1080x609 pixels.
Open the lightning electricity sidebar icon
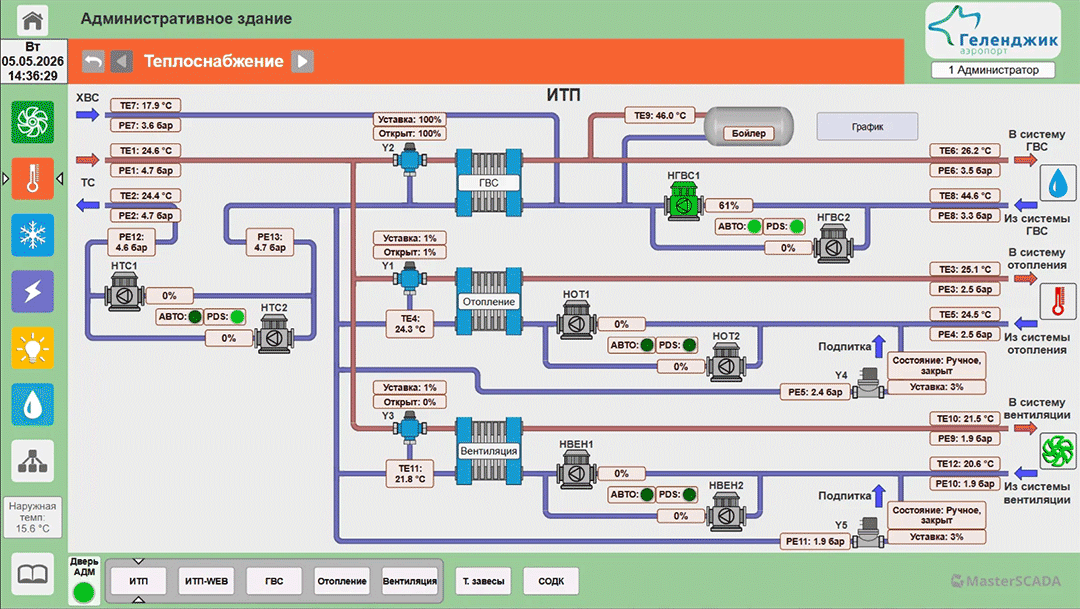32,291
